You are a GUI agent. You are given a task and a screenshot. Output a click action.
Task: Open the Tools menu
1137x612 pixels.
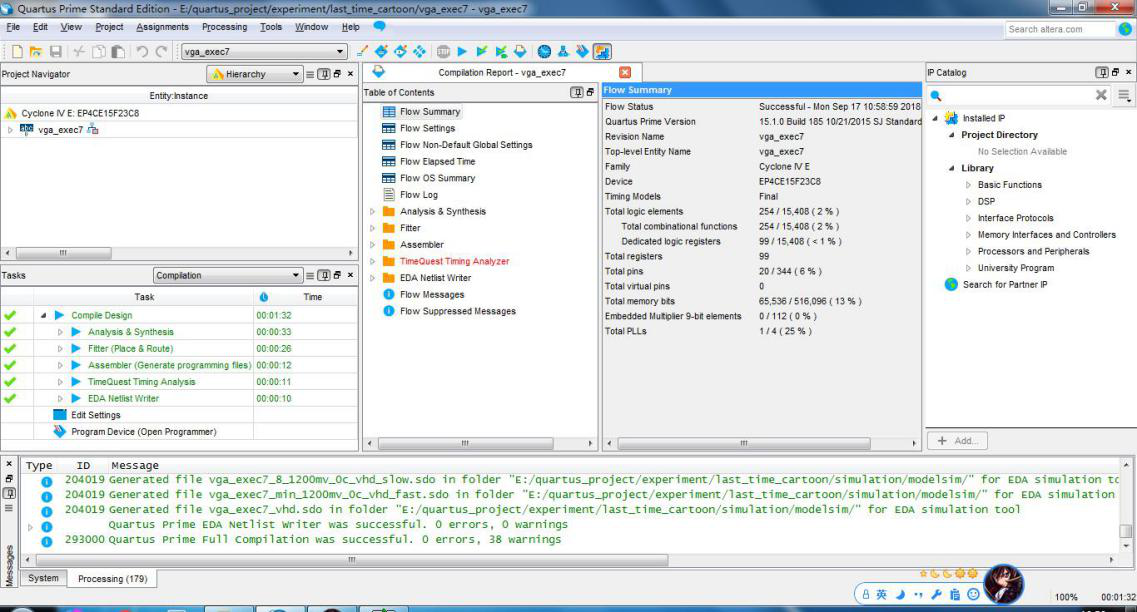(271, 27)
